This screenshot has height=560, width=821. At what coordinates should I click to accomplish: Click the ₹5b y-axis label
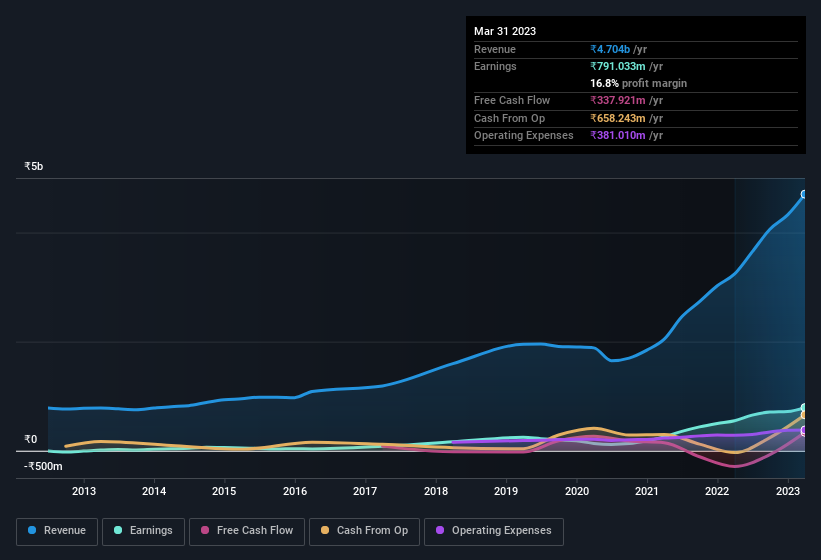[34, 166]
